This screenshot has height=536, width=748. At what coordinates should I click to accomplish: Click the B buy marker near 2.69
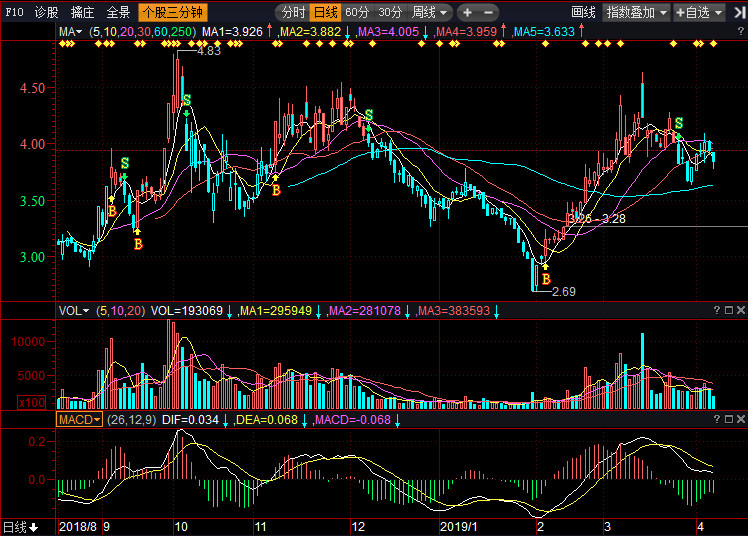546,279
